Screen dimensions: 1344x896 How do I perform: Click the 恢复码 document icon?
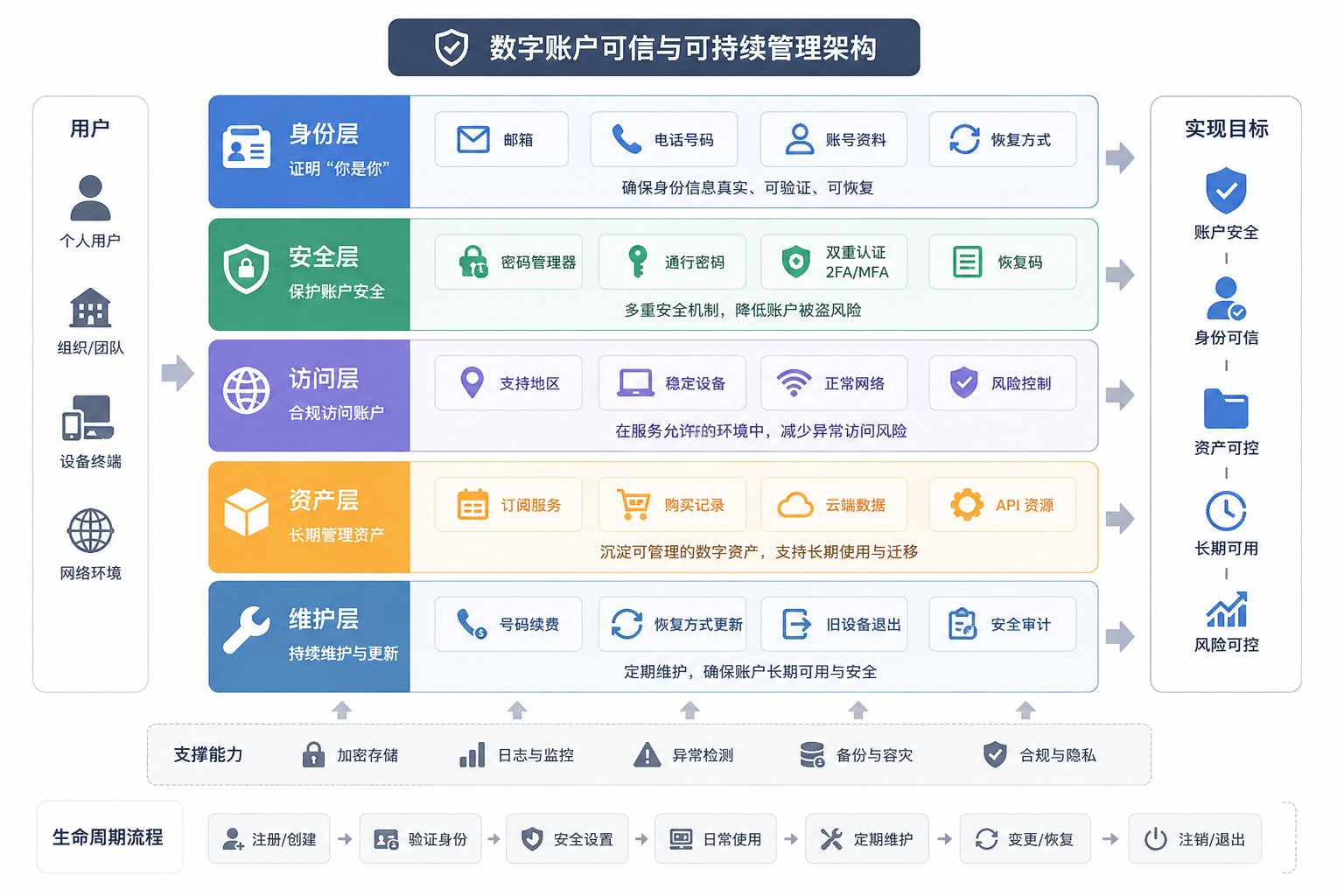967,262
